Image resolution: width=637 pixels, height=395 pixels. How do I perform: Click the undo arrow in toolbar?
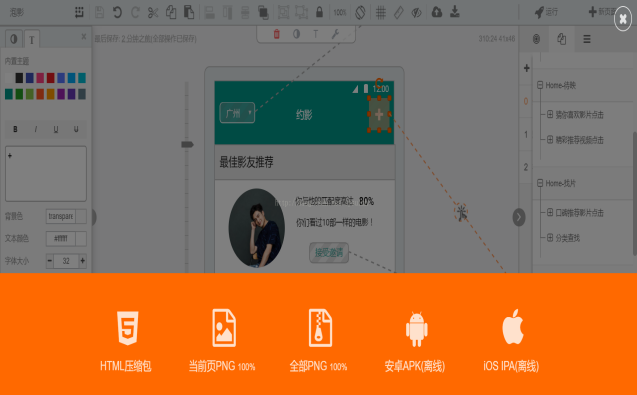click(x=117, y=13)
